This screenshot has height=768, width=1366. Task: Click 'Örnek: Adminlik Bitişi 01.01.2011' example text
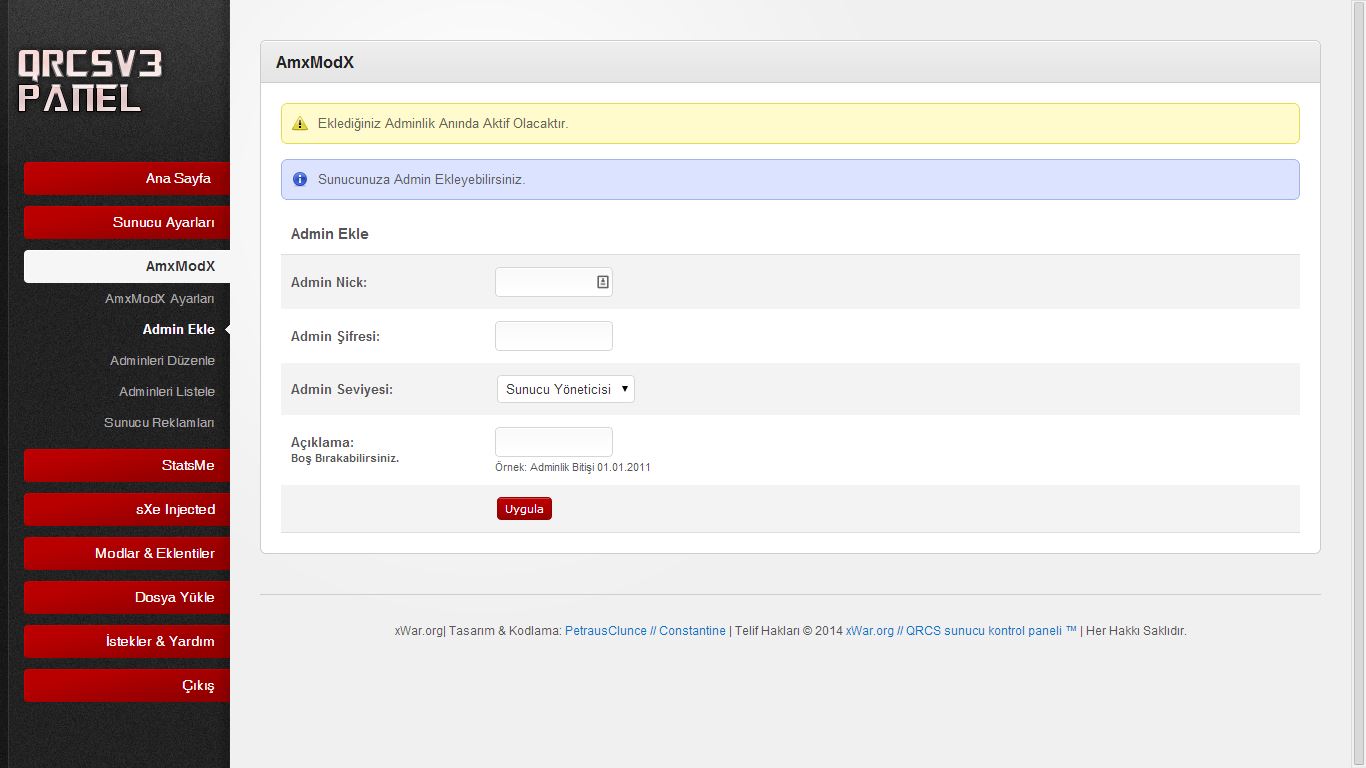[573, 467]
